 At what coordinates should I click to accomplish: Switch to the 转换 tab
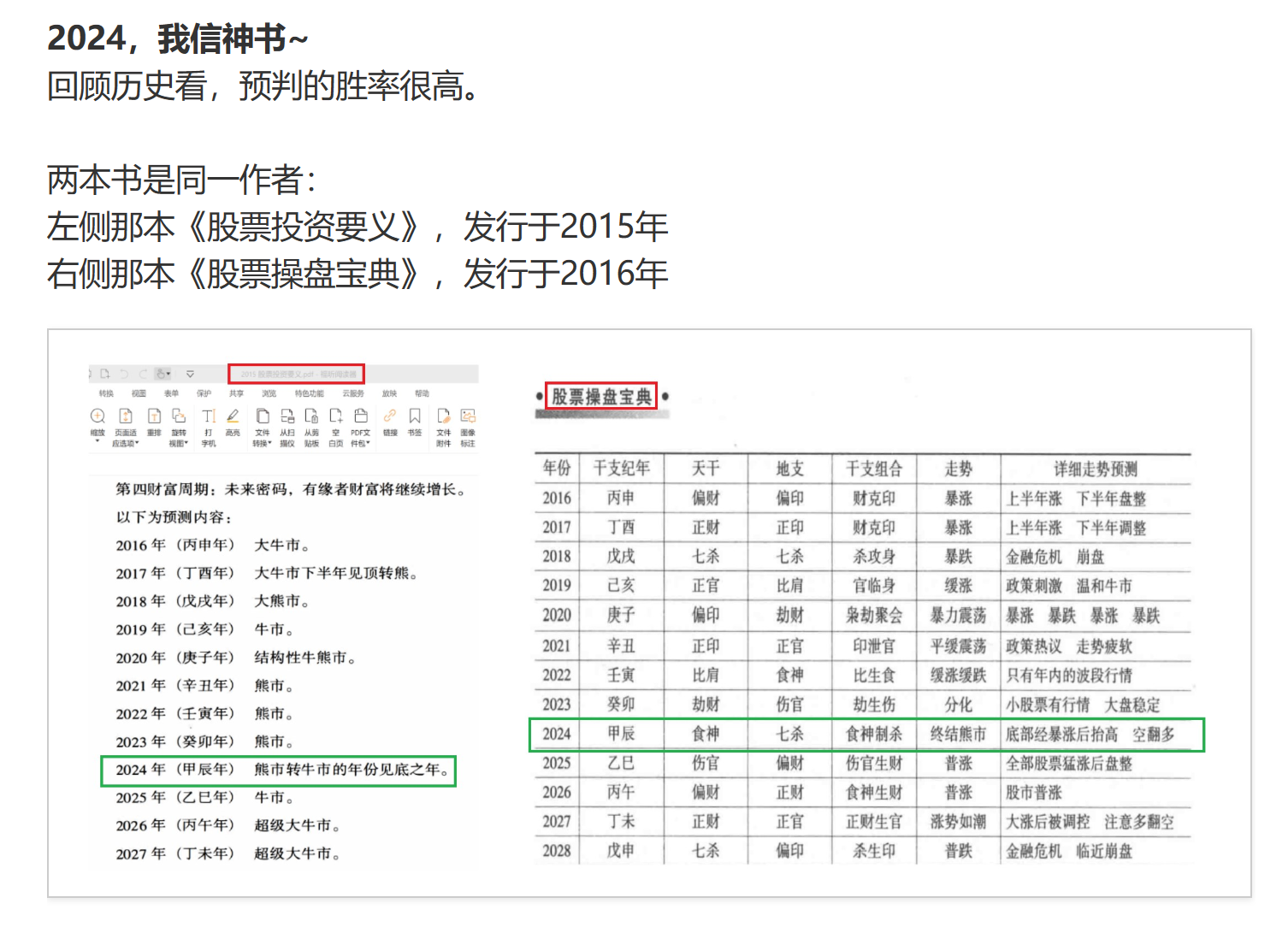pyautogui.click(x=106, y=393)
